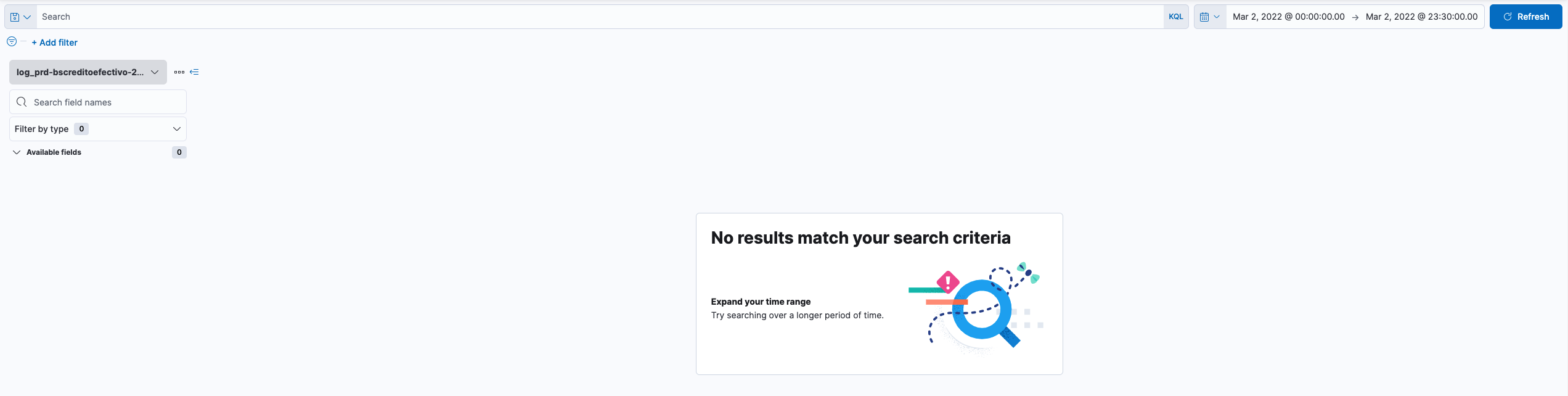Click into the main Search query bar
1568x396 pixels.
(x=598, y=17)
